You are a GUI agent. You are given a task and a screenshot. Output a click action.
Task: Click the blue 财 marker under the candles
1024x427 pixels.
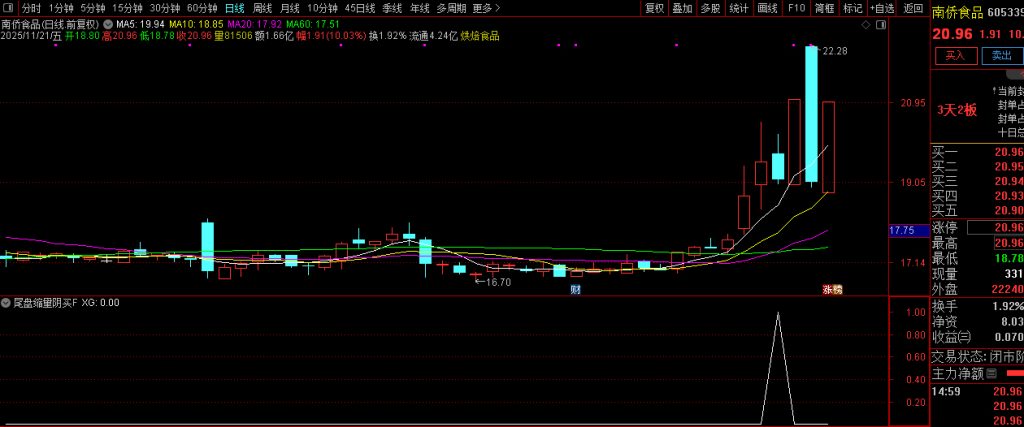pyautogui.click(x=576, y=290)
